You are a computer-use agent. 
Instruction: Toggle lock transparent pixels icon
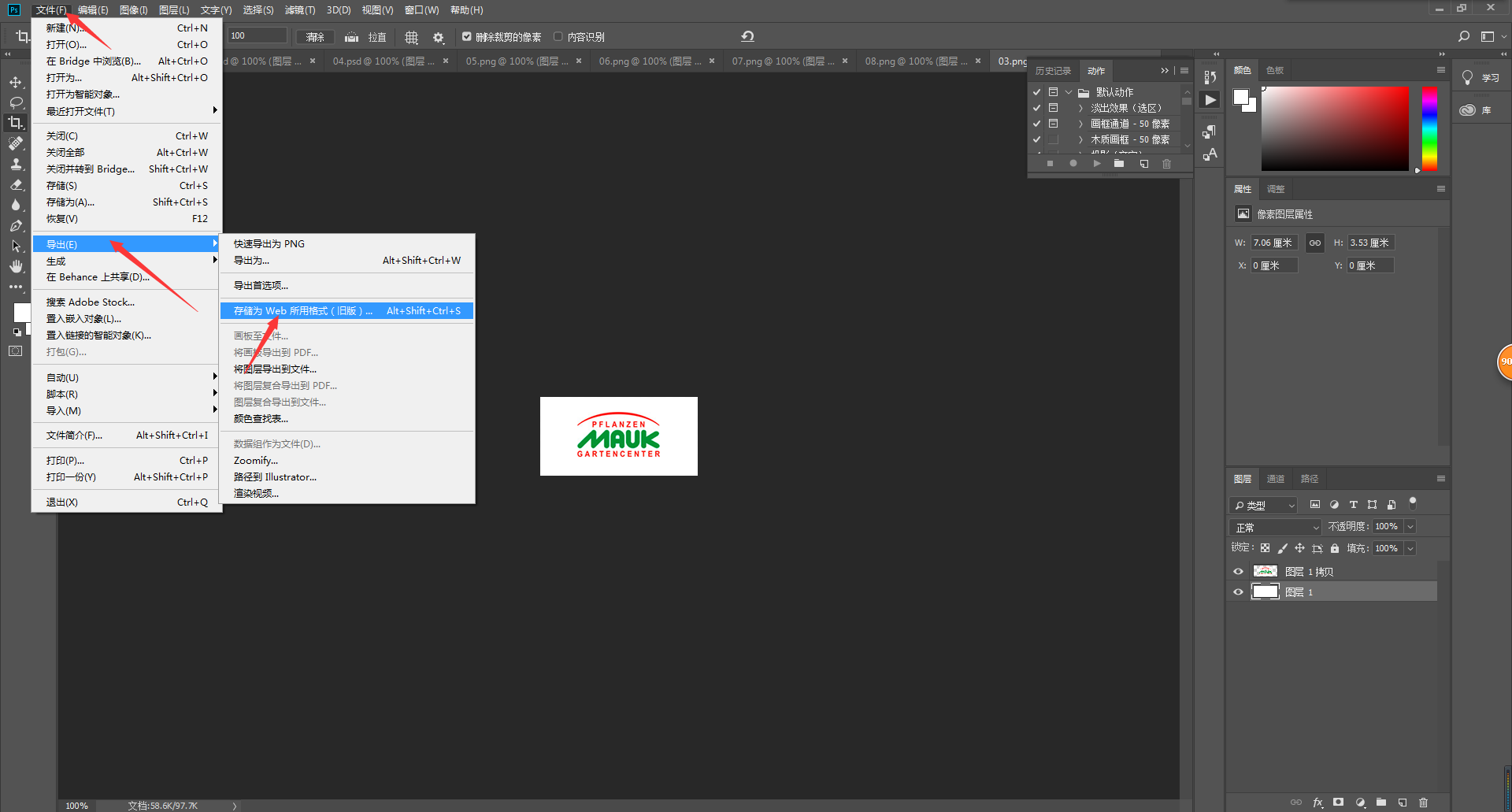pos(1265,548)
